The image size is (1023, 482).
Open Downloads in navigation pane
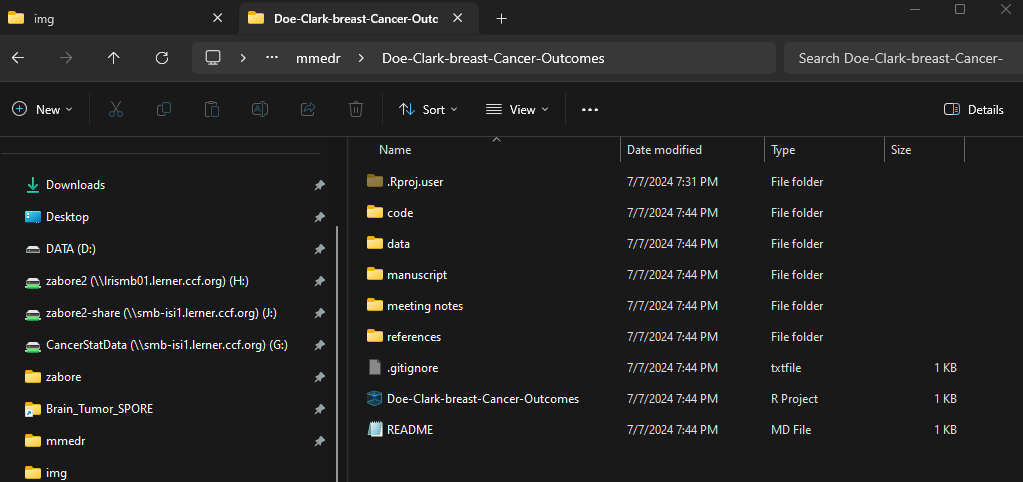pyautogui.click(x=75, y=185)
